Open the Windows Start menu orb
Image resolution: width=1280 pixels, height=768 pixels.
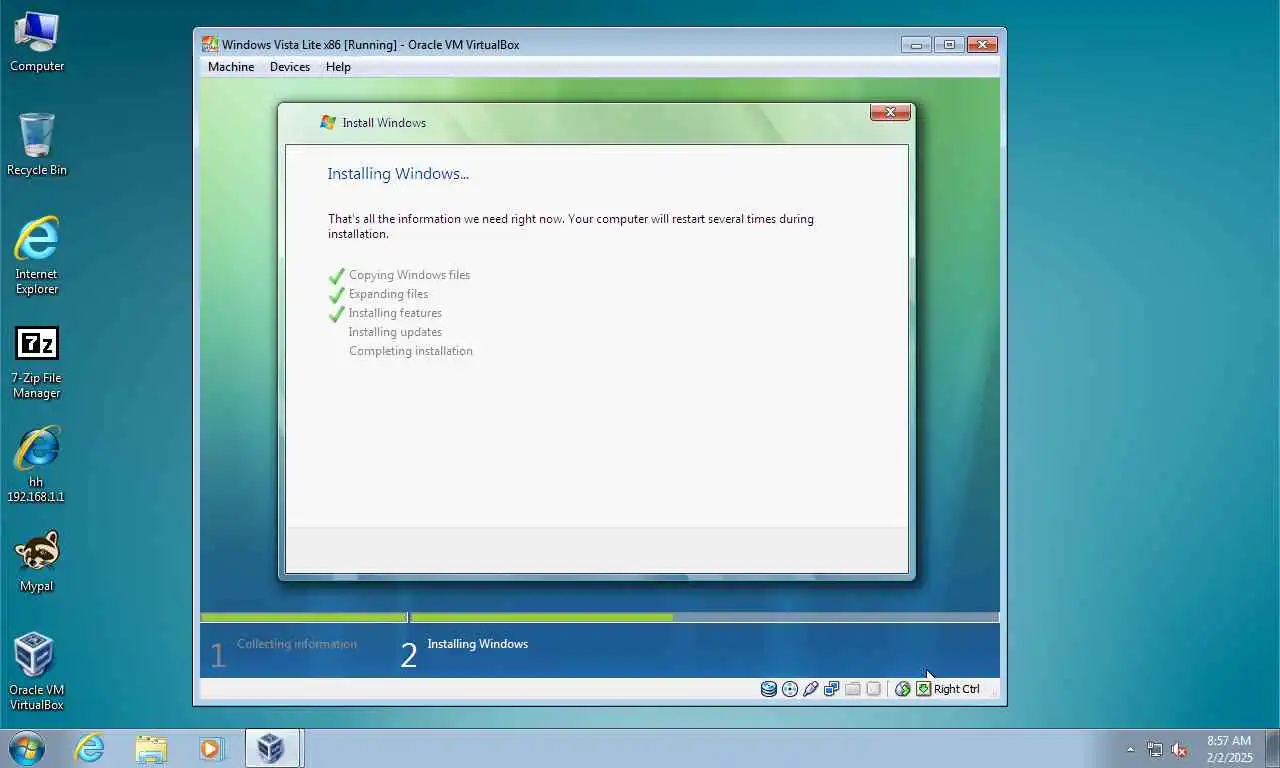pyautogui.click(x=27, y=748)
